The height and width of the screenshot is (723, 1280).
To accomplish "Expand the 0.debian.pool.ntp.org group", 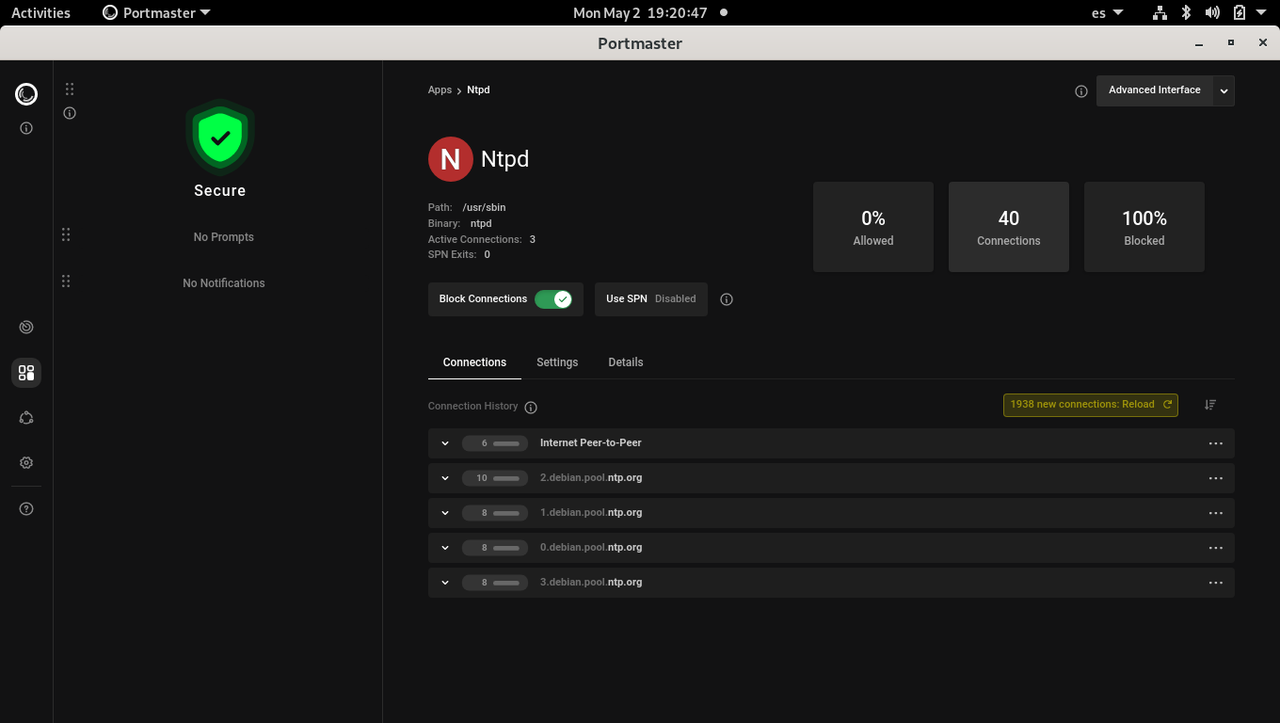I will tap(445, 548).
